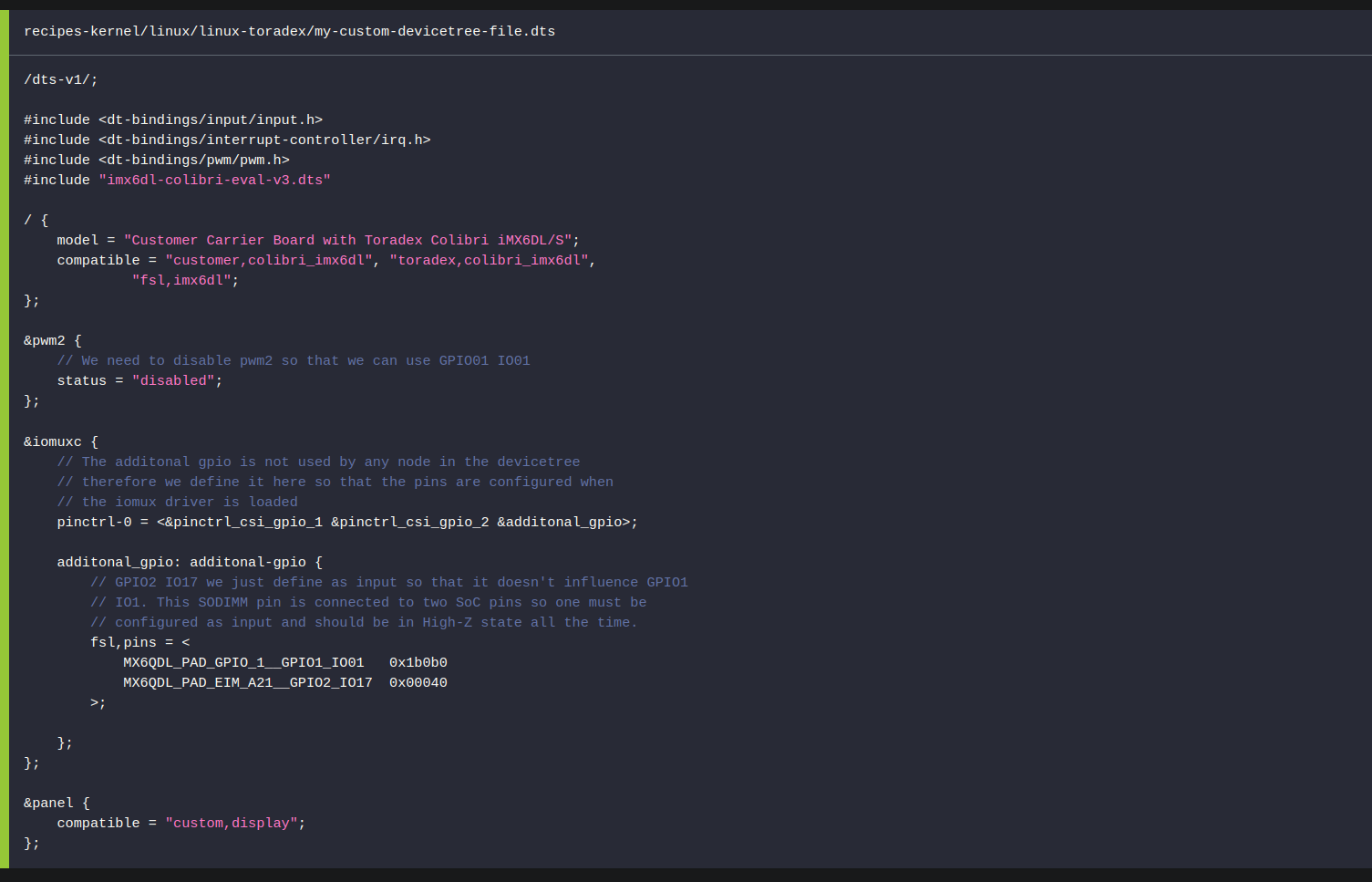Click comment "the iomux driver is loaded"

point(177,503)
